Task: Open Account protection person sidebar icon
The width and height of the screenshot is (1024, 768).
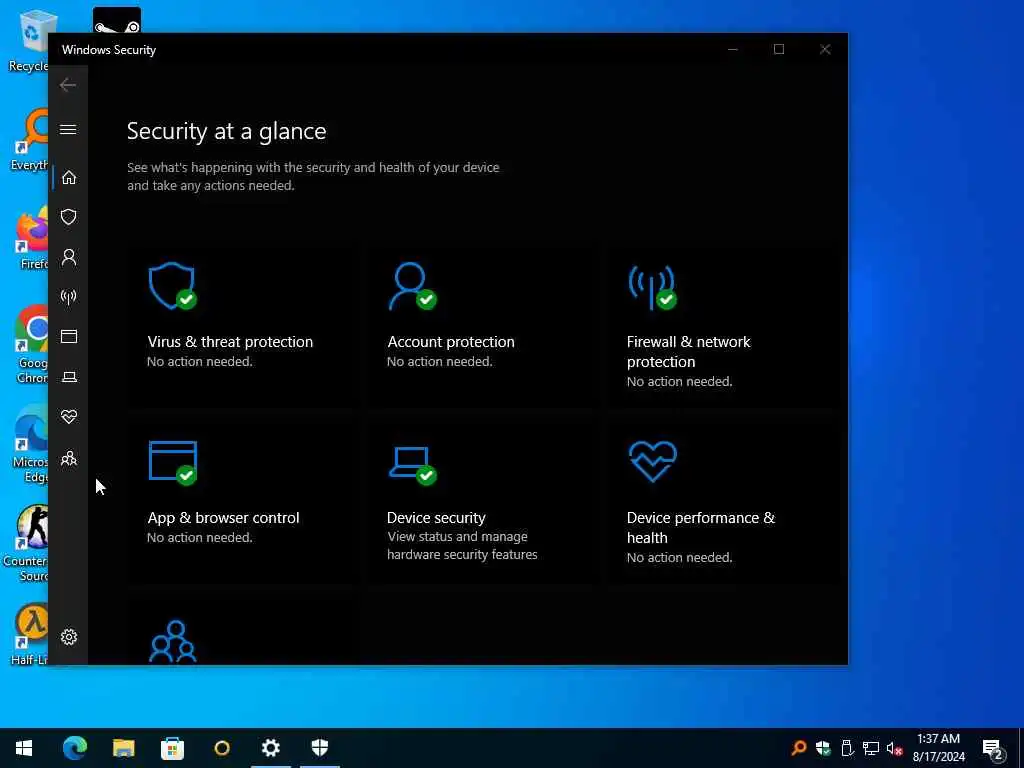Action: [69, 257]
